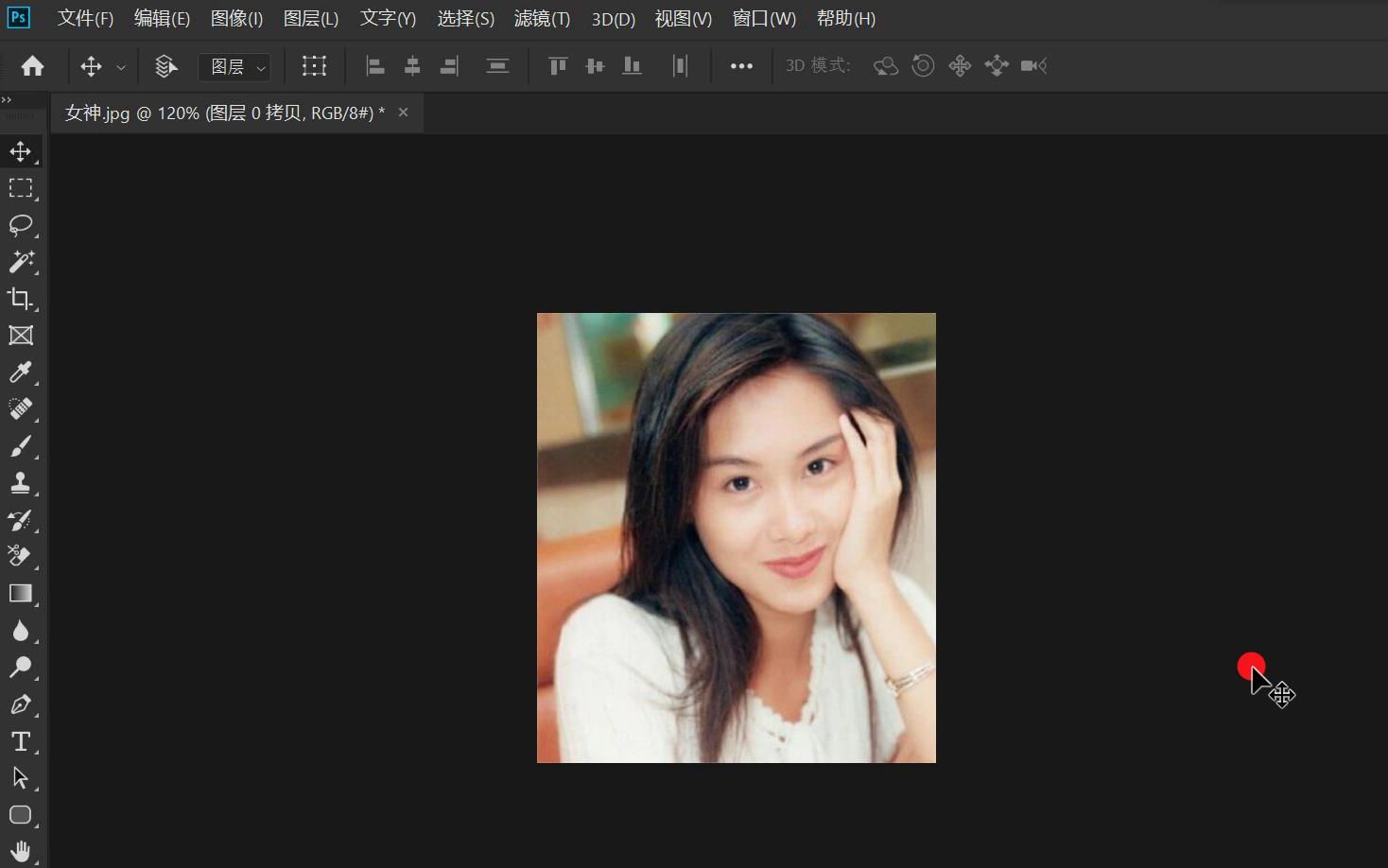This screenshot has height=868, width=1388.
Task: Open the 窗口(W) menu
Action: point(764,18)
